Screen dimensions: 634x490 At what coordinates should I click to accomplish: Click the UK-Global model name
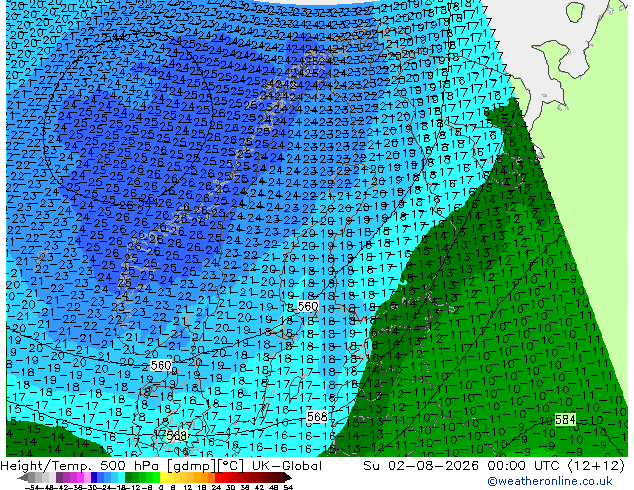(x=287, y=466)
